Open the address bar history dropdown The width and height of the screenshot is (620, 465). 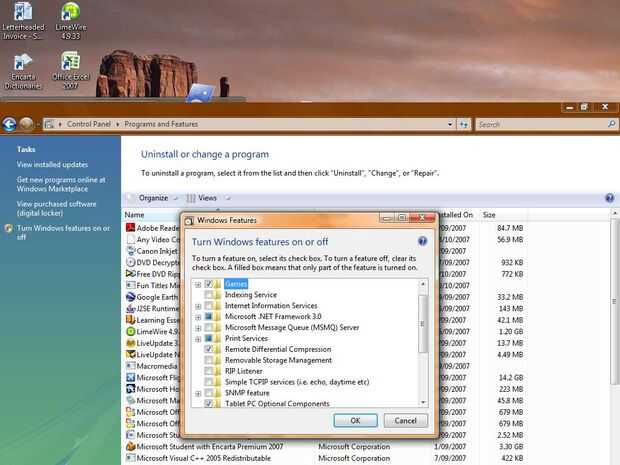(x=450, y=125)
